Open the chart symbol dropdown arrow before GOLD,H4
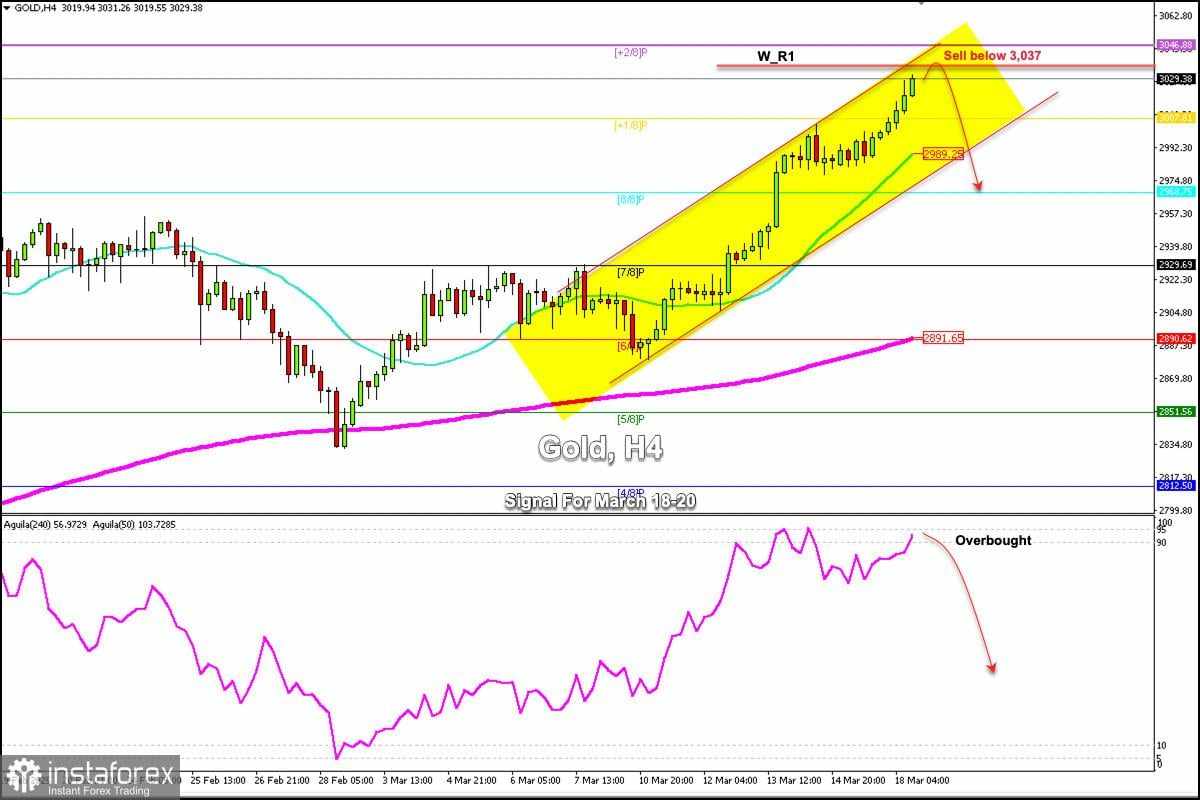The image size is (1200, 800). point(5,7)
